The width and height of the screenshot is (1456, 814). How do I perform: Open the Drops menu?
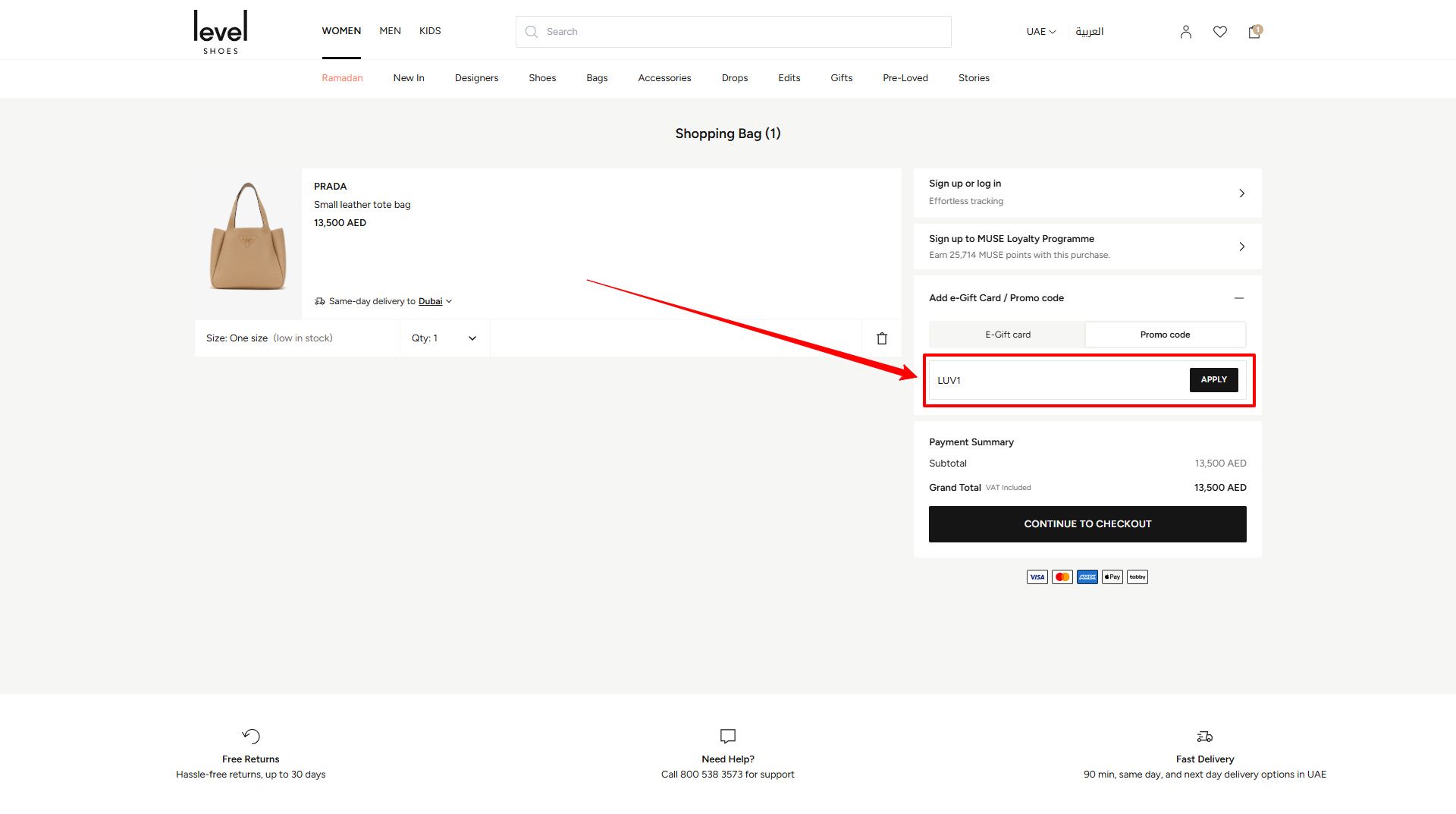point(735,78)
